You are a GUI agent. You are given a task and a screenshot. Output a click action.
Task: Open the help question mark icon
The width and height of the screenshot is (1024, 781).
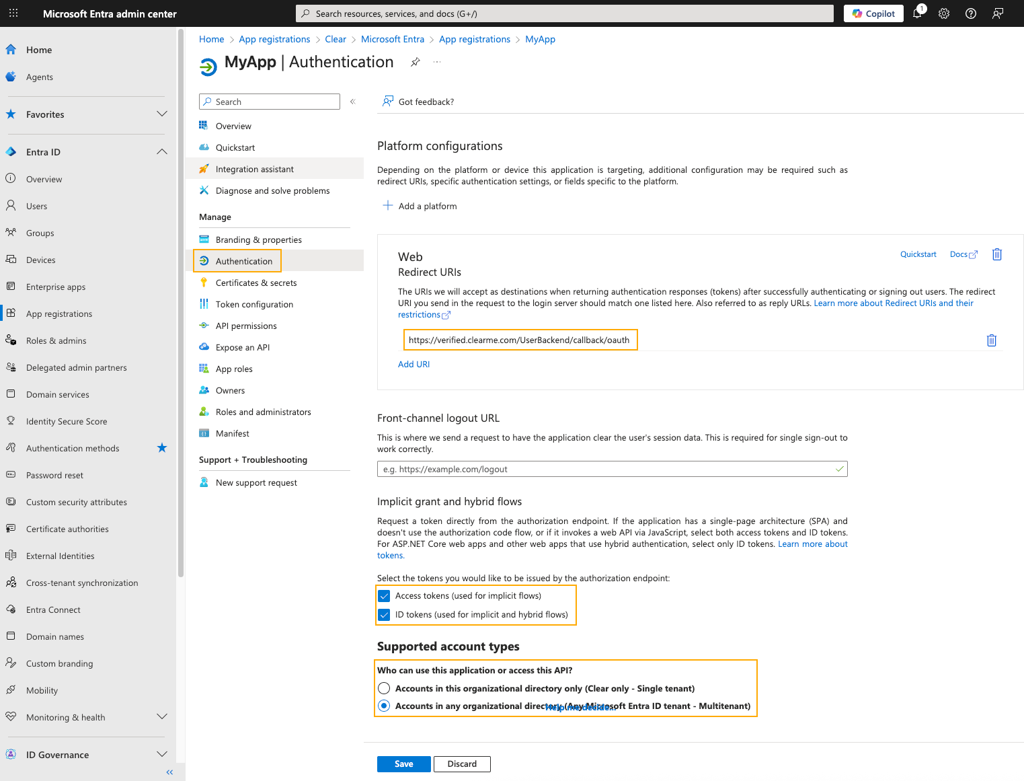click(x=970, y=13)
